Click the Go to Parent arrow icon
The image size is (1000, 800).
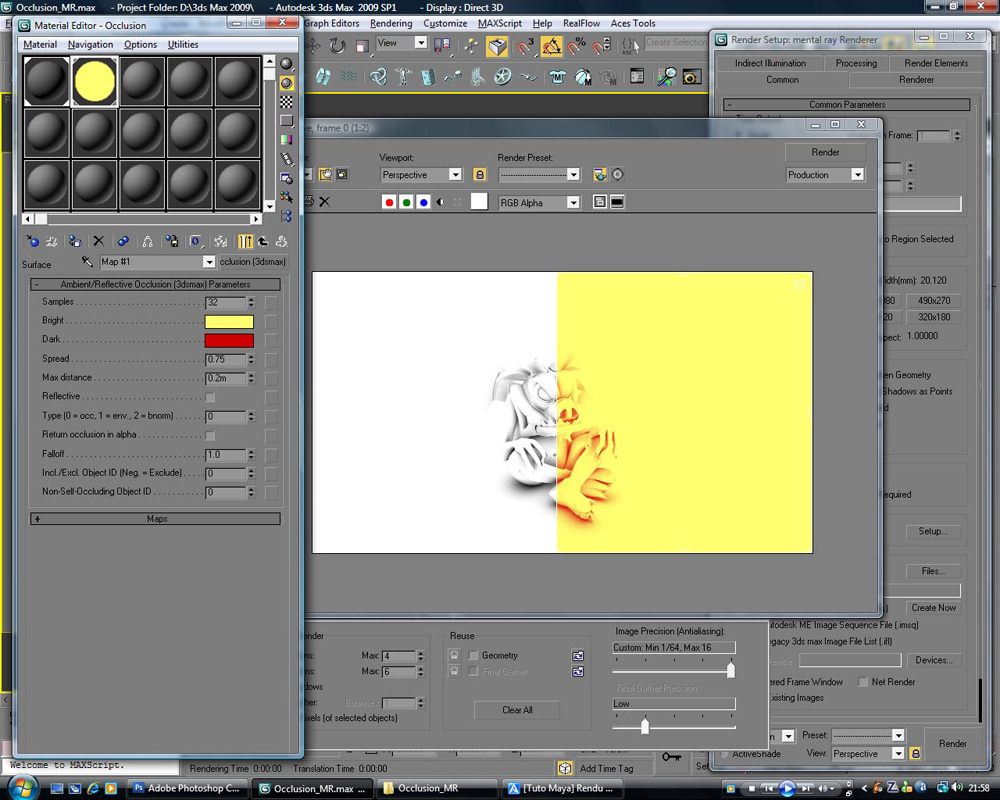[263, 240]
